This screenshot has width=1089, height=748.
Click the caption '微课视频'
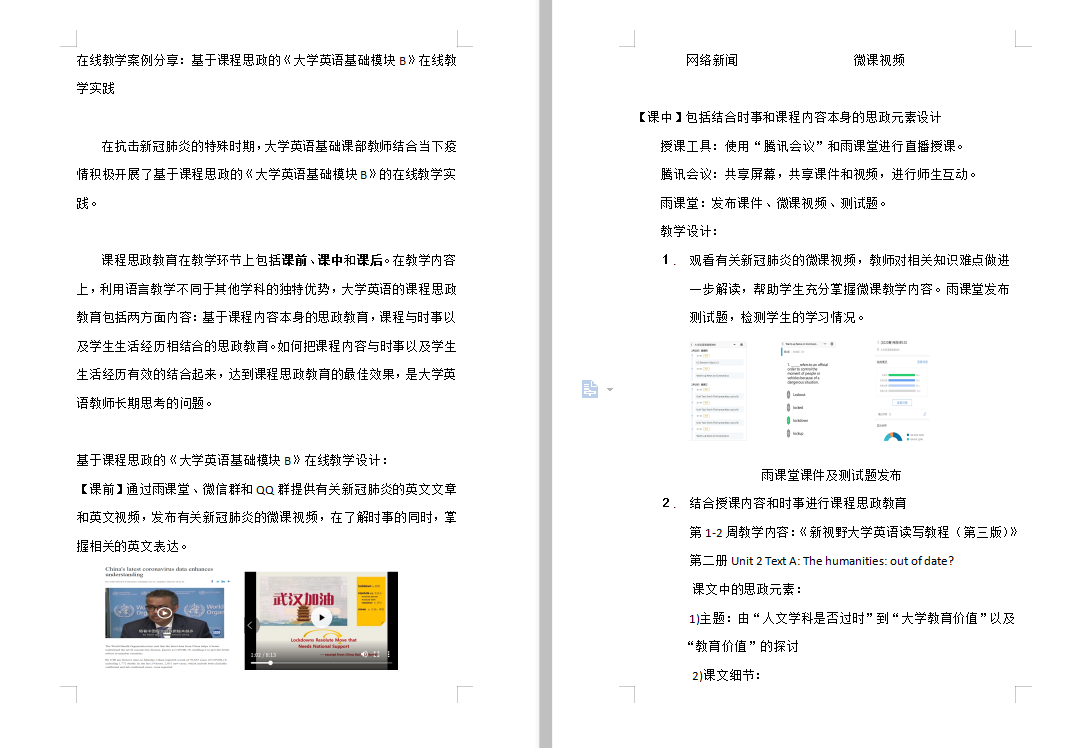click(x=879, y=60)
